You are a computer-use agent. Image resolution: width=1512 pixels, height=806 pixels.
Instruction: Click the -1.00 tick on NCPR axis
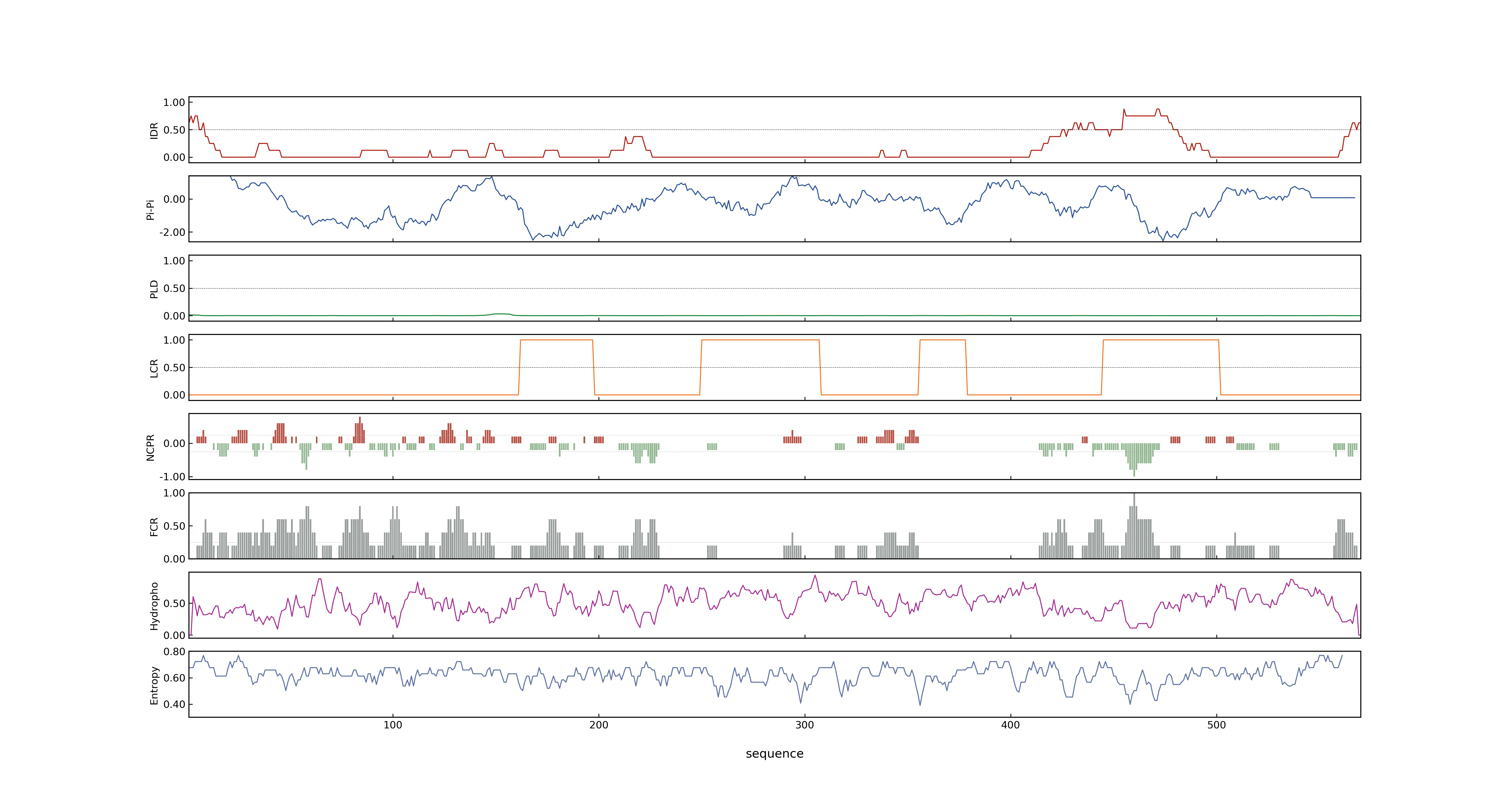[172, 477]
